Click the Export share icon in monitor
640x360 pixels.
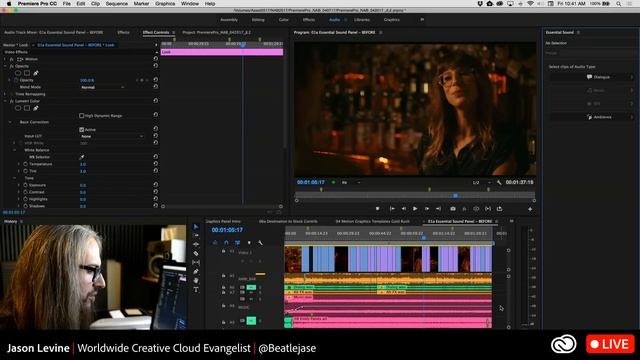(499, 209)
